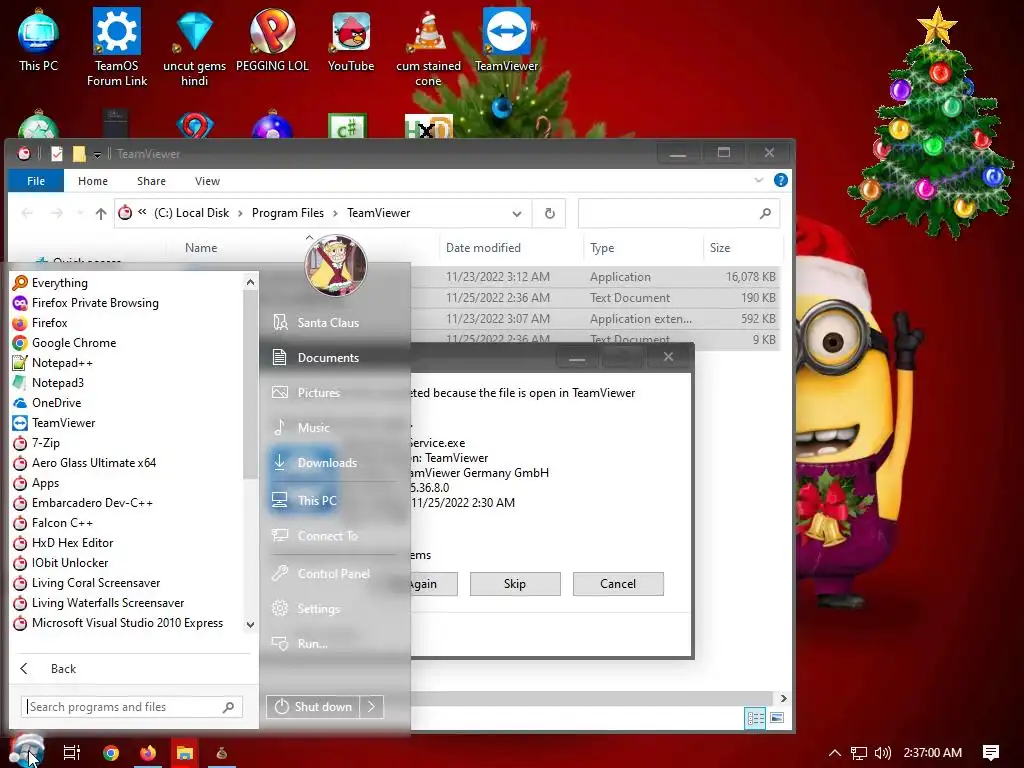Open the Shut down options arrow
This screenshot has width=1024, height=768.
tap(372, 707)
